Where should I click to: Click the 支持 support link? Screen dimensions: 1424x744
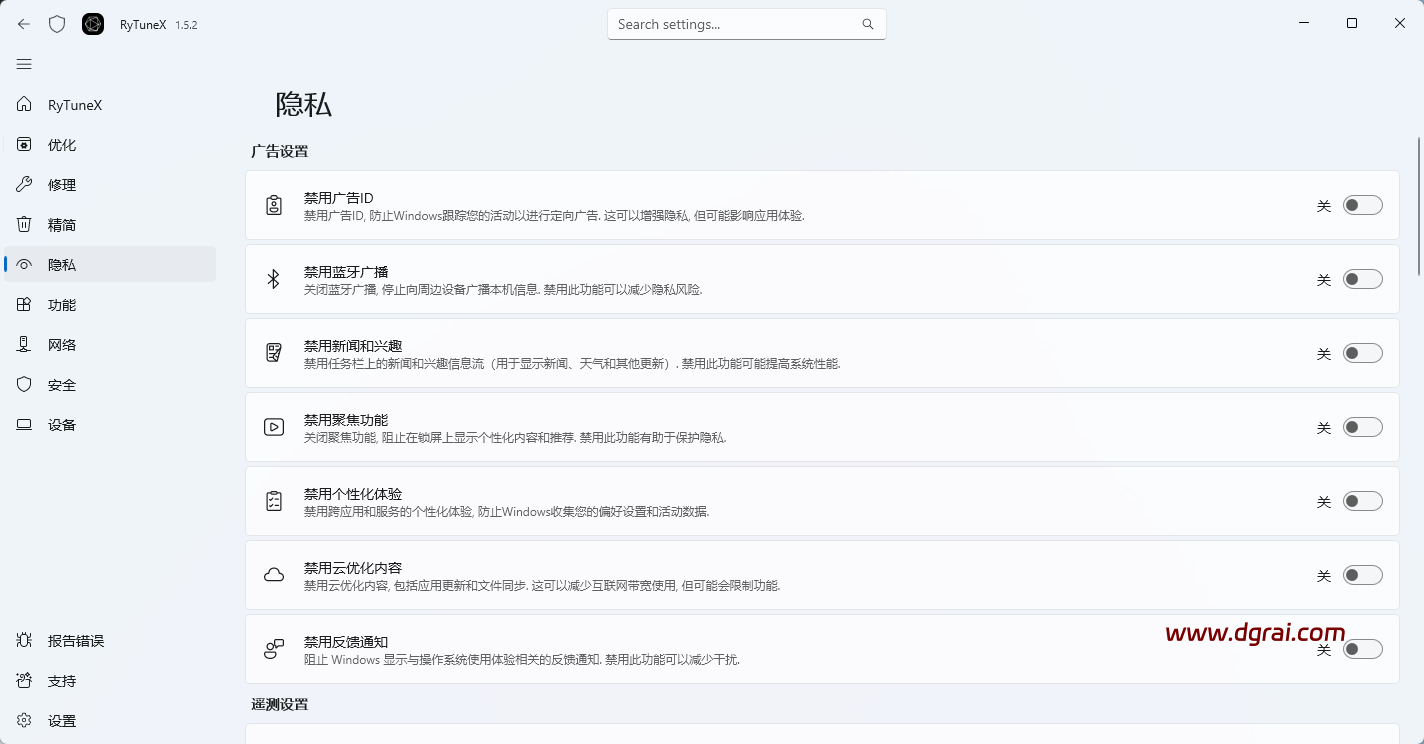62,680
